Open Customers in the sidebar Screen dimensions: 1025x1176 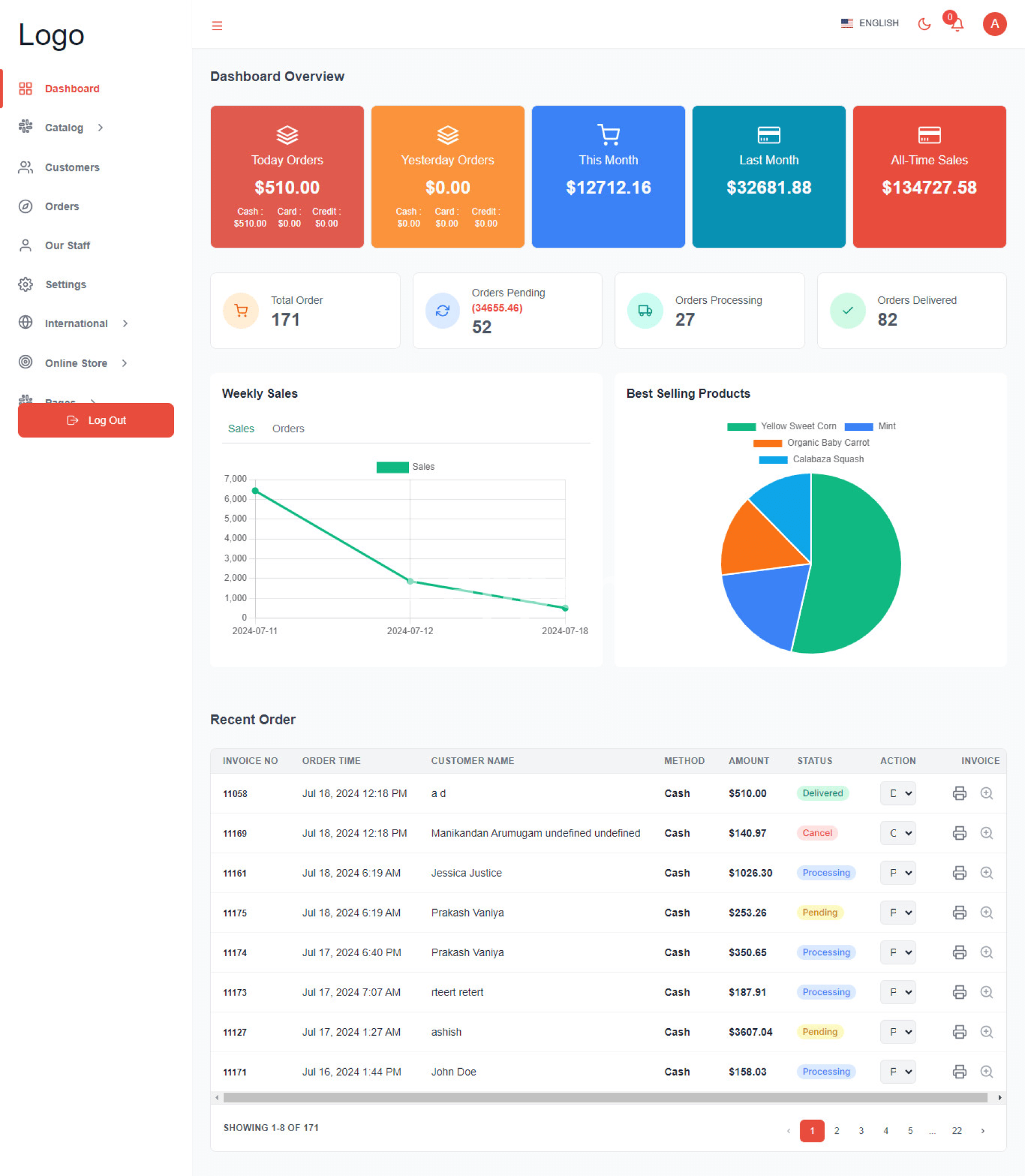(72, 168)
